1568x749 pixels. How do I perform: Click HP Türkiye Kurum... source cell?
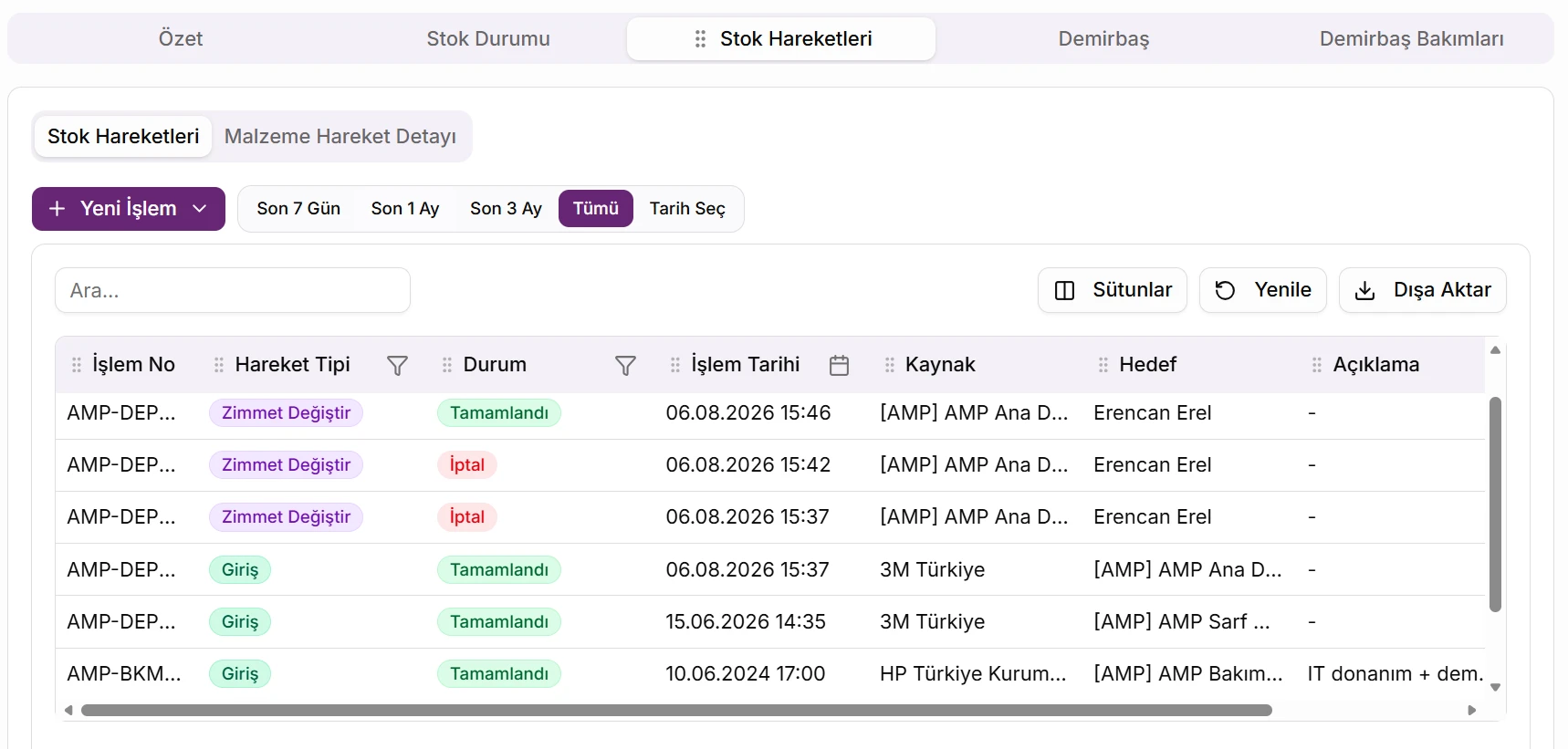click(x=973, y=674)
